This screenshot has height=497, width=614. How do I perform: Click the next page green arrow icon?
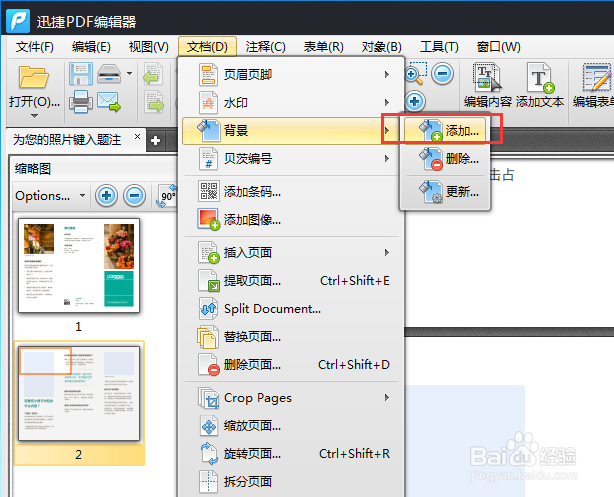(154, 102)
